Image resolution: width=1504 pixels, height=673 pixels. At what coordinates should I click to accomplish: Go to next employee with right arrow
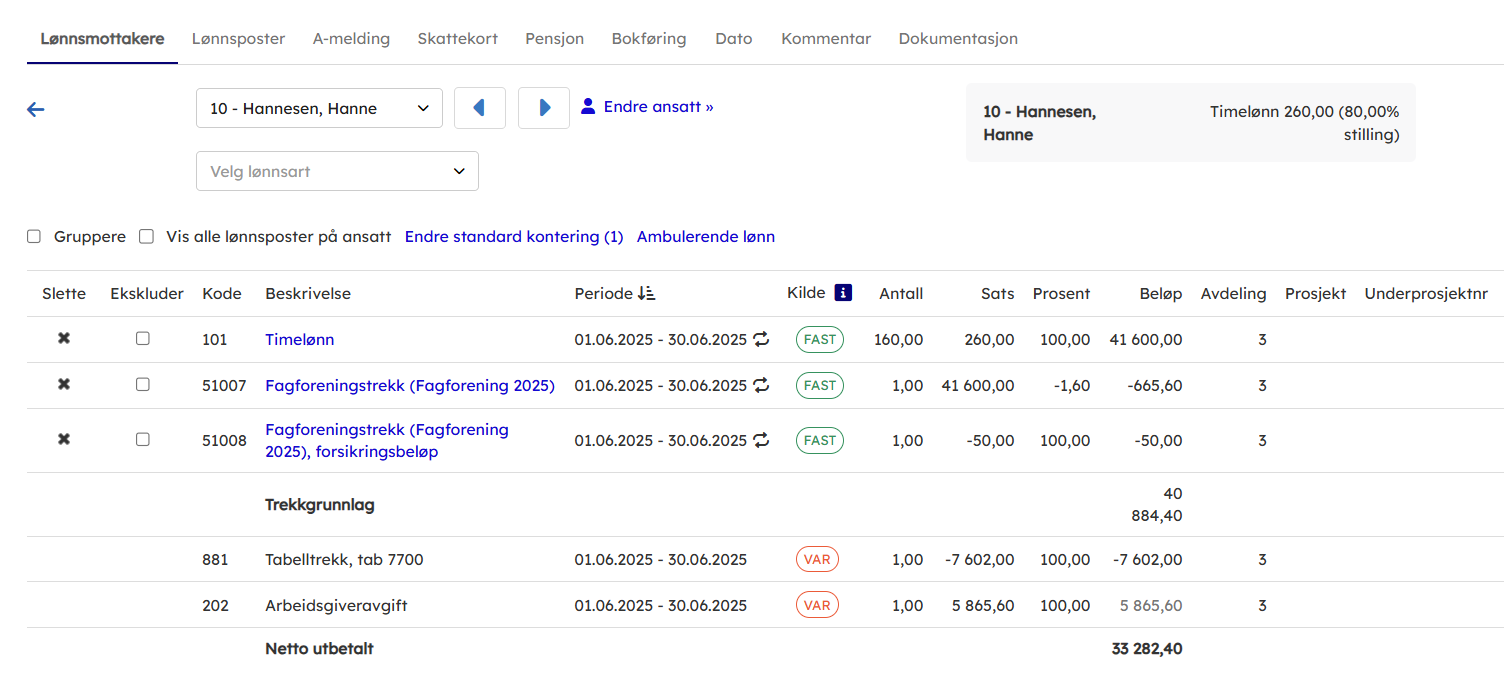(x=544, y=108)
